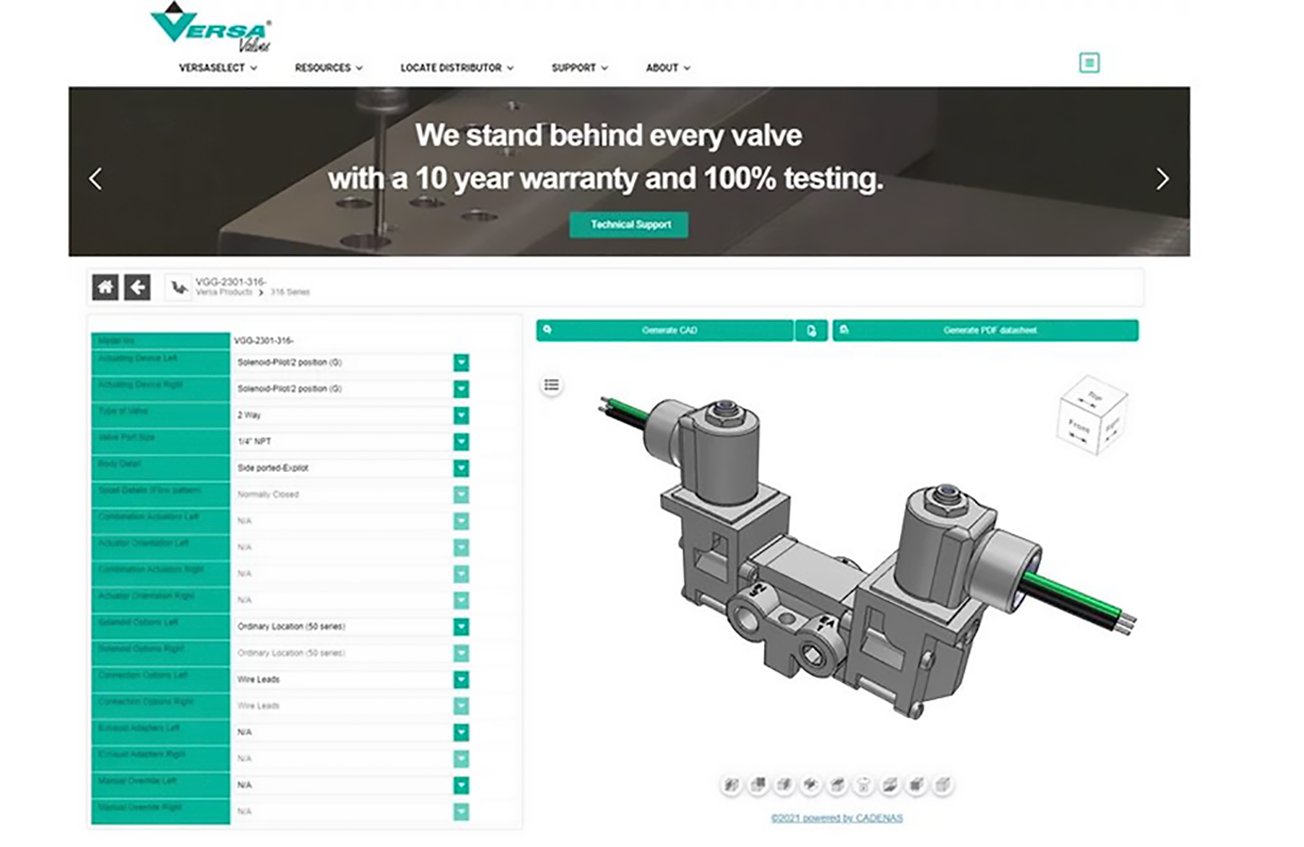Open the RESOURCES menu

(x=328, y=68)
